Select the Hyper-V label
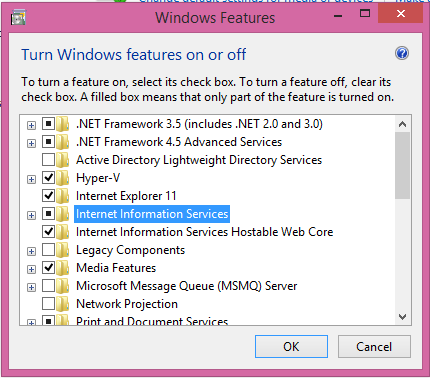The height and width of the screenshot is (378, 430). pos(98,178)
